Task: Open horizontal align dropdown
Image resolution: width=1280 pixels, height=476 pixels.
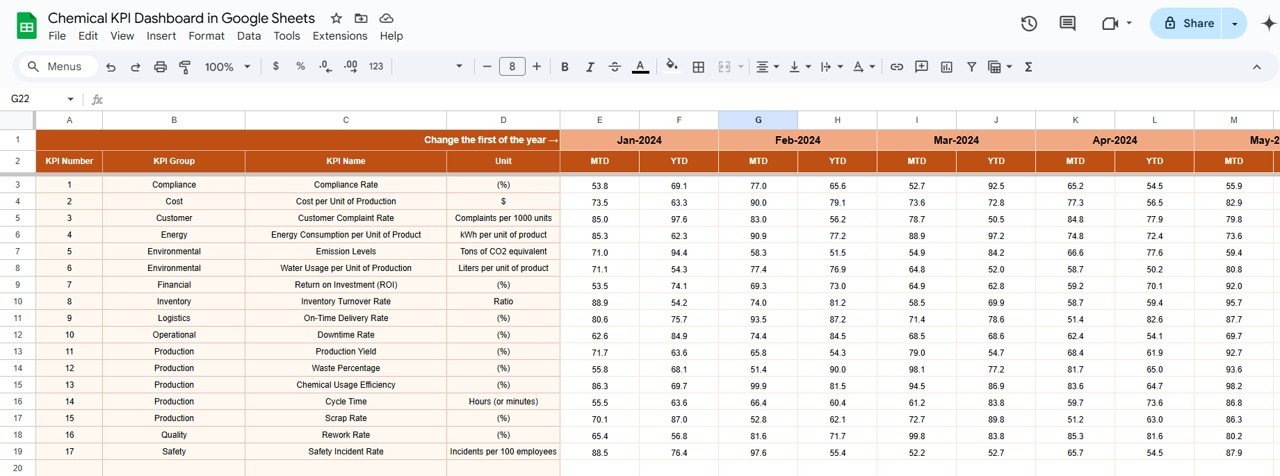Action: (x=768, y=67)
